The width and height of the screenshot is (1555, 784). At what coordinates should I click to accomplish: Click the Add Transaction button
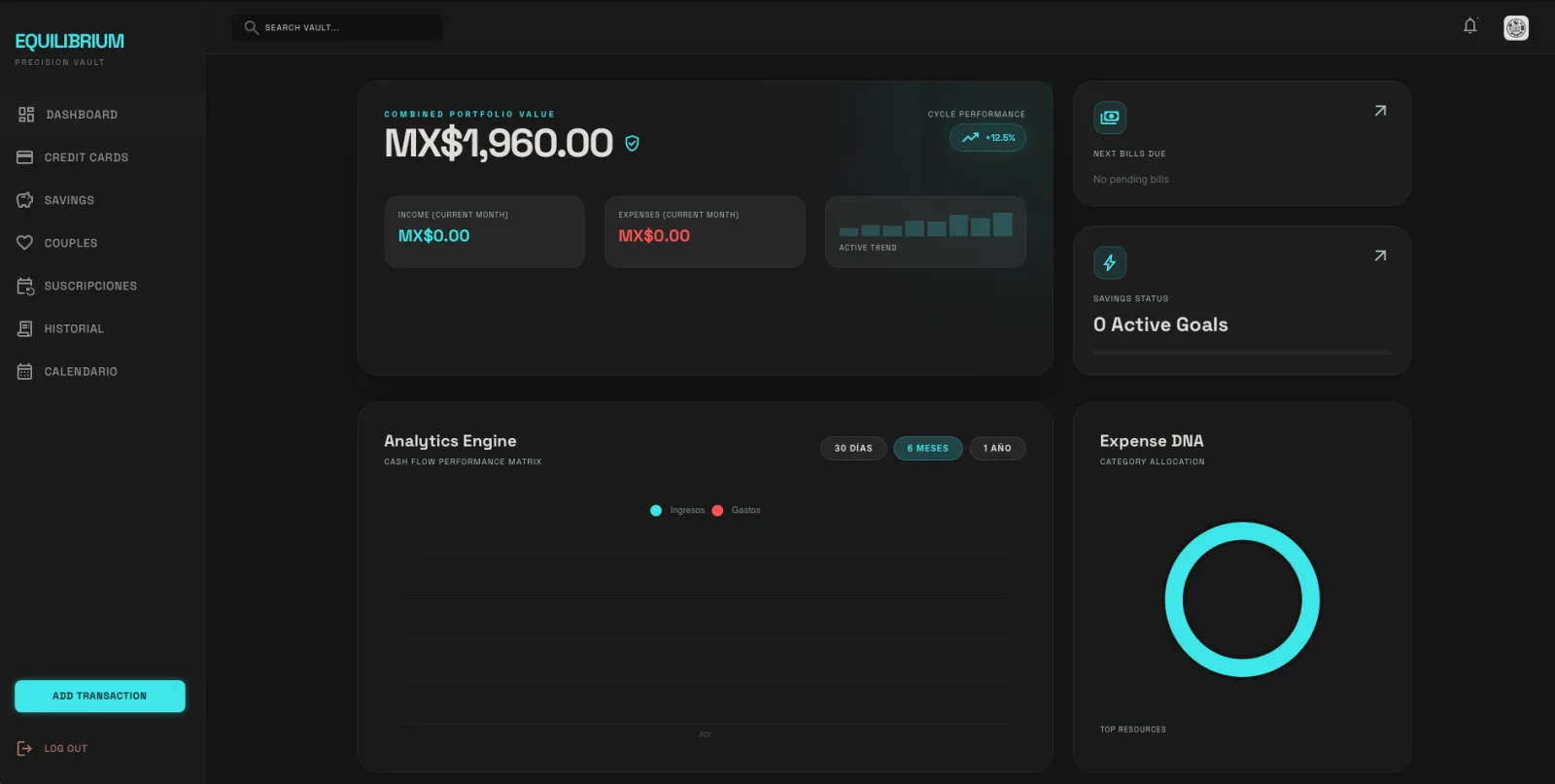point(100,696)
